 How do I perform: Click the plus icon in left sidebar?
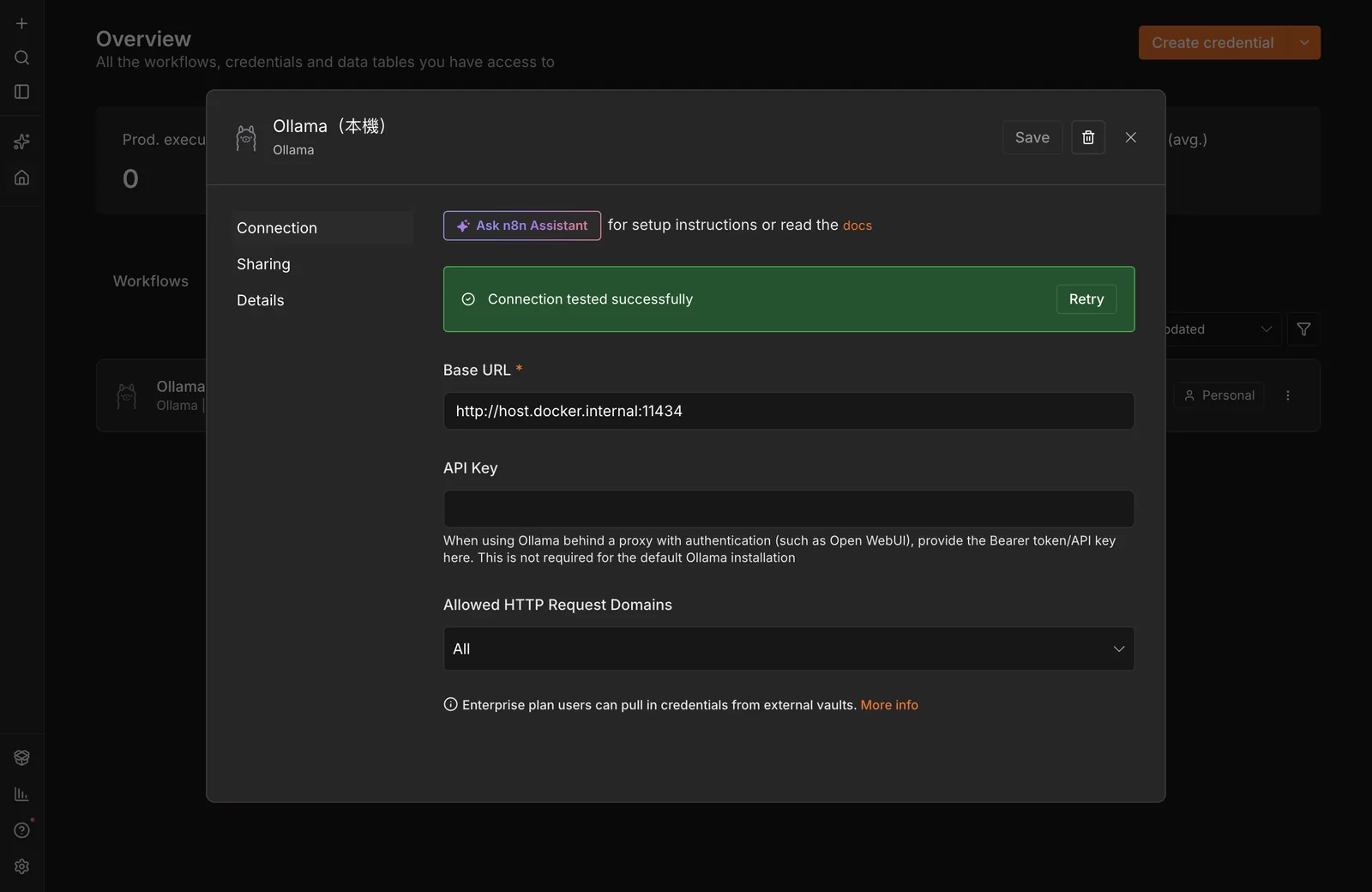pos(22,23)
